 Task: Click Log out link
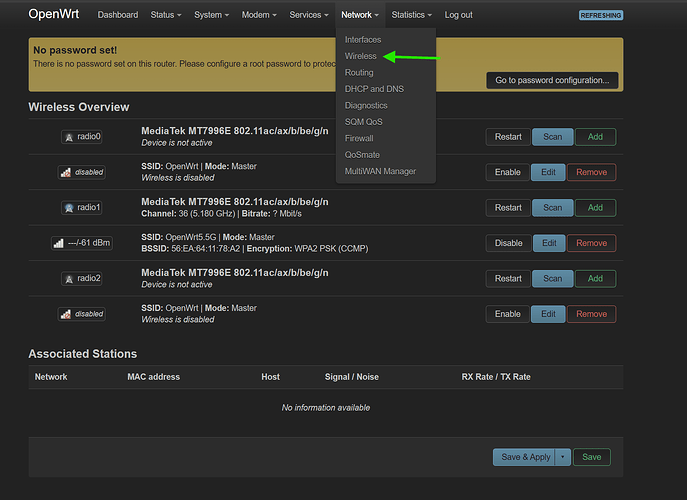[x=458, y=15]
